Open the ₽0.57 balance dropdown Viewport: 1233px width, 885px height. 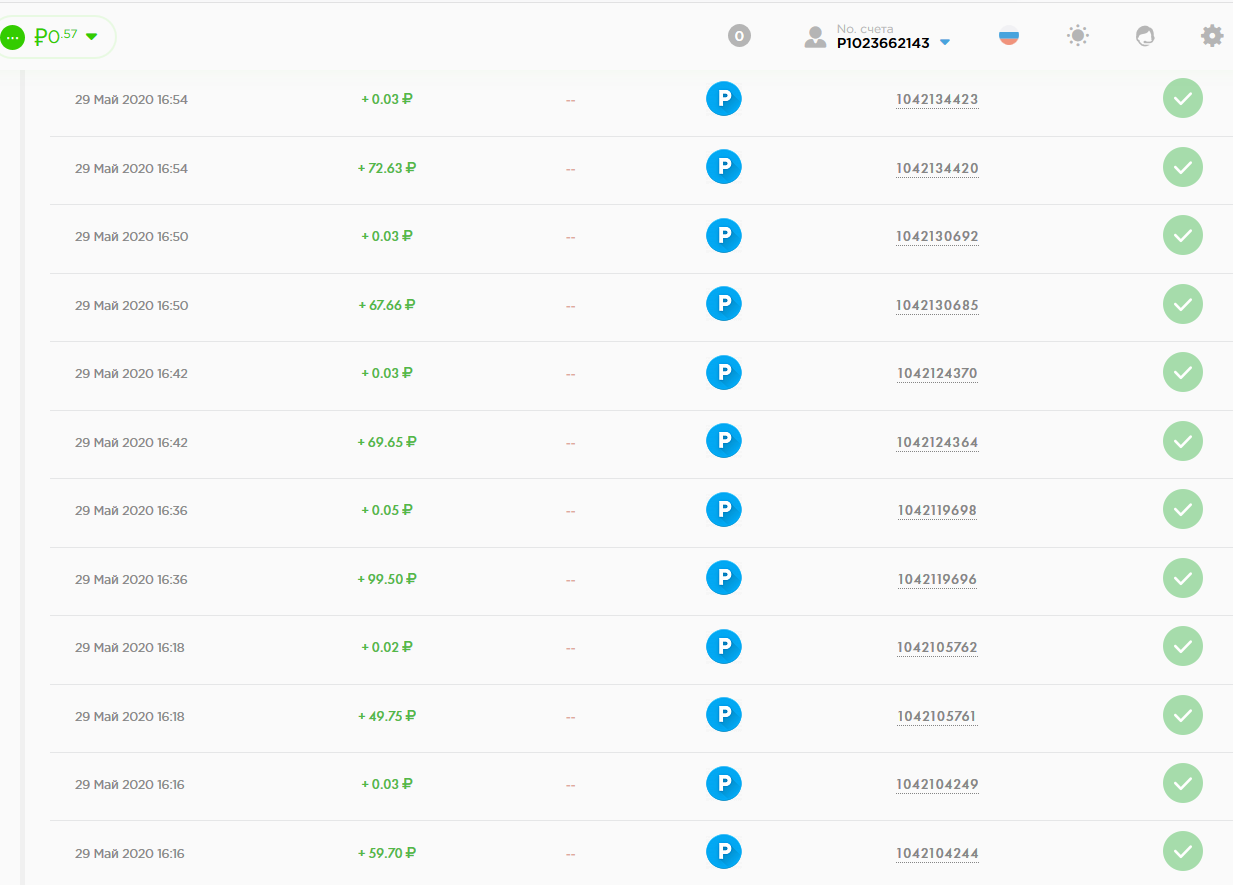point(57,37)
